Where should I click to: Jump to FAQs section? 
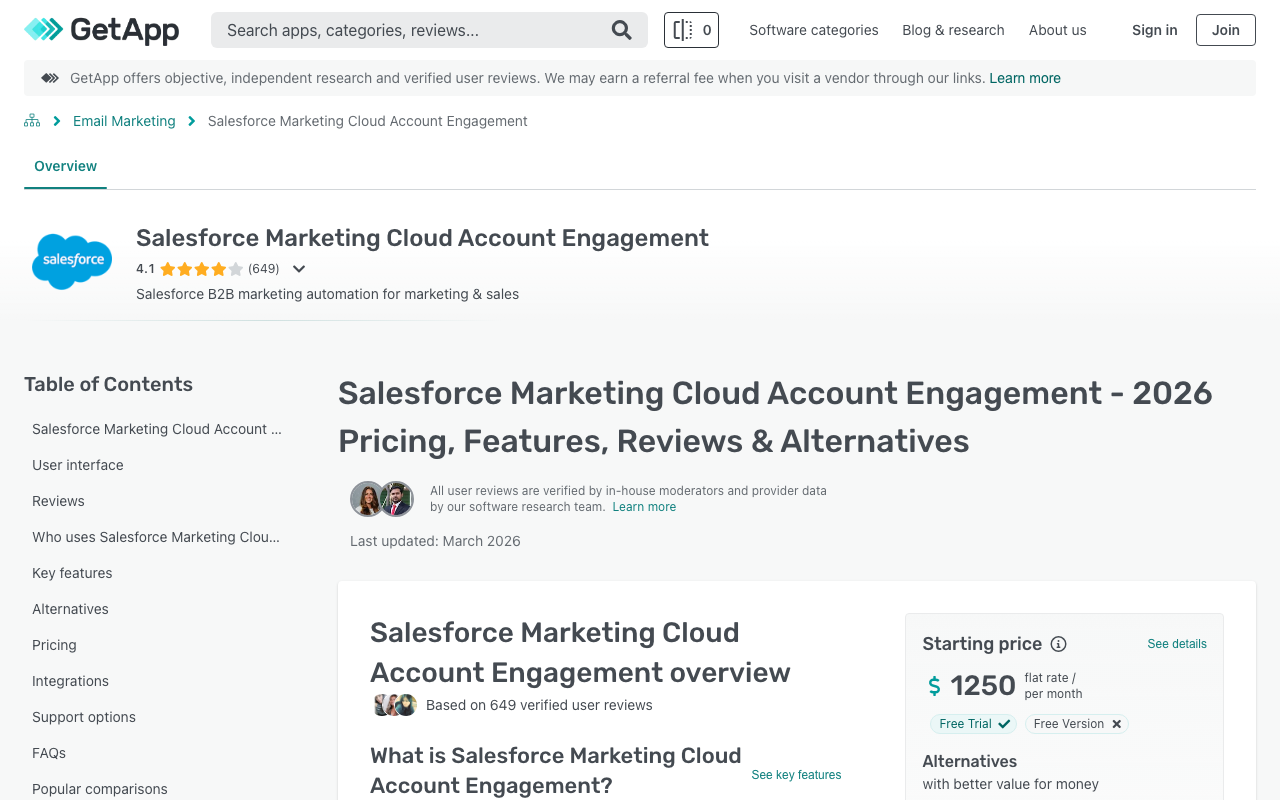click(49, 753)
